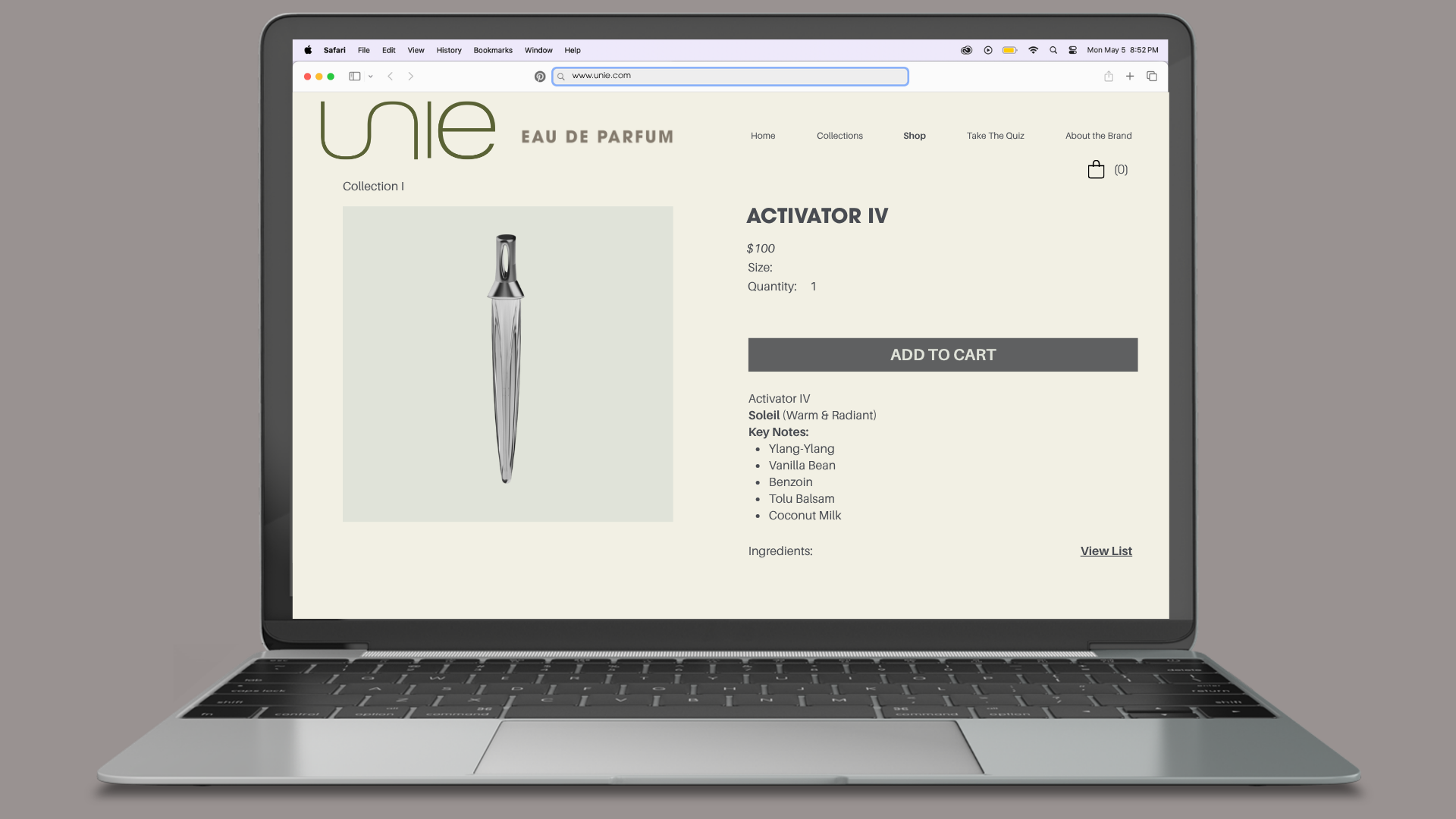Click the ACTIVATOR IV product title
The image size is (1456, 819).
point(817,216)
